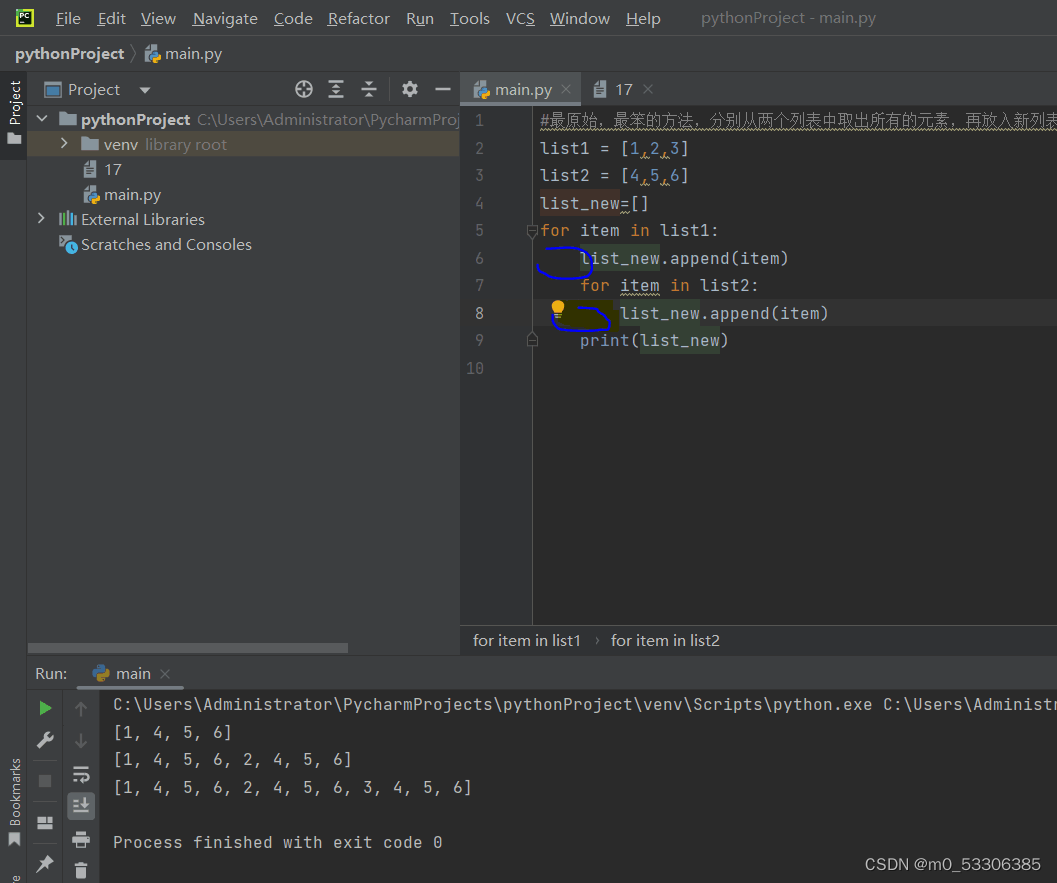Toggle Soft-Wrap in run console
This screenshot has height=883, width=1057.
point(81,774)
